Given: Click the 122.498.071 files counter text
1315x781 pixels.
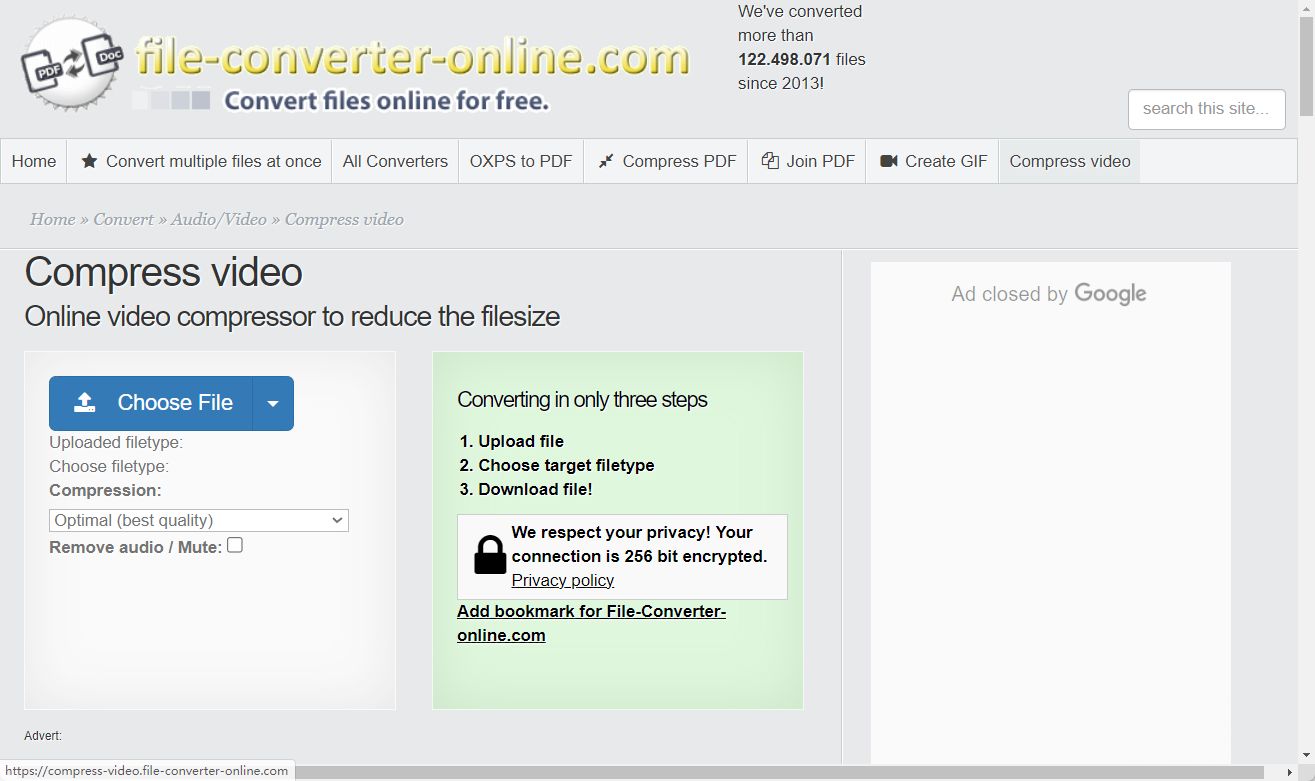Looking at the screenshot, I should pyautogui.click(x=802, y=59).
